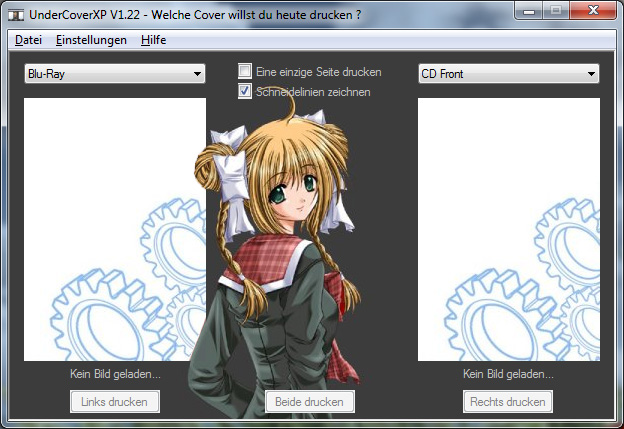Open the CD Front cover type dropdown
This screenshot has width=624, height=429.
[509, 74]
